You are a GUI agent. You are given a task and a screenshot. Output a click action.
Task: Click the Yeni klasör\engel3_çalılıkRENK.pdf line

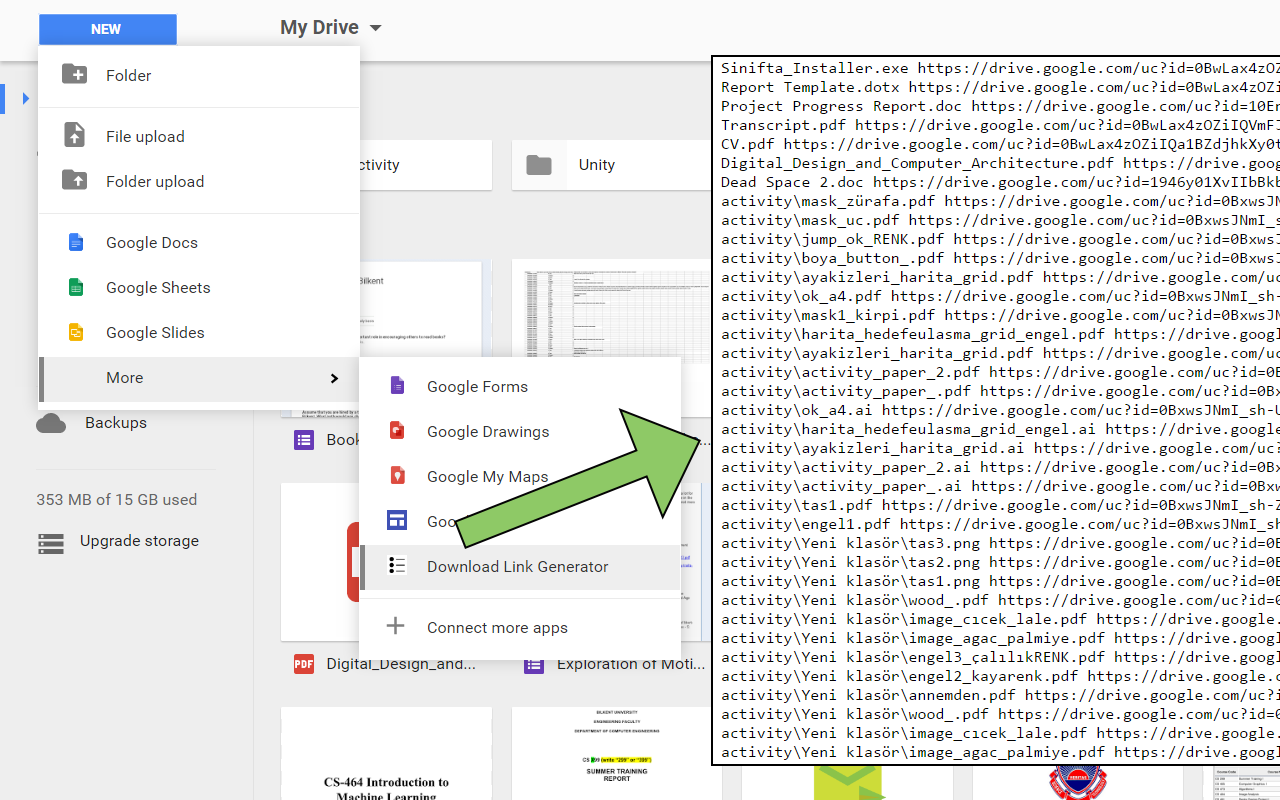(1000, 657)
